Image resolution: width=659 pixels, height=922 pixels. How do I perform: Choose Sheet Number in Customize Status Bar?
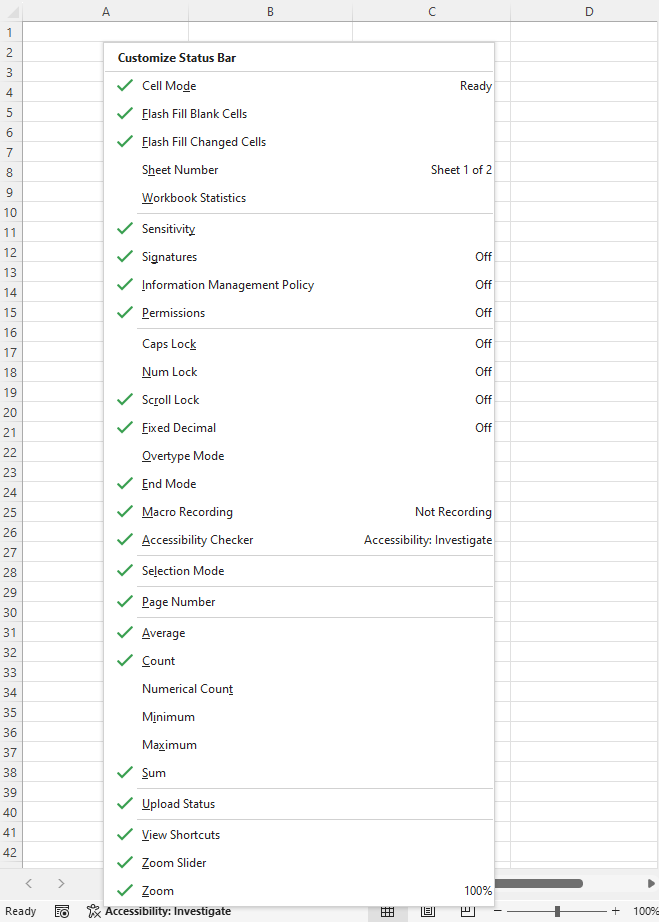click(x=180, y=170)
